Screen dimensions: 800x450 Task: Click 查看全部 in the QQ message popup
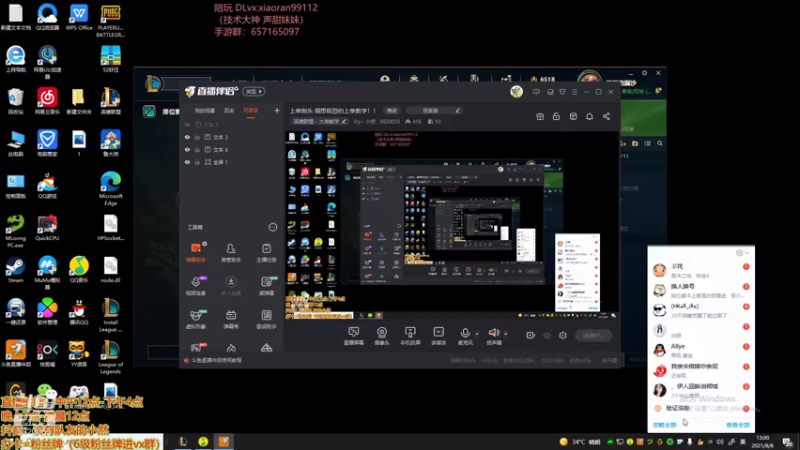click(738, 424)
